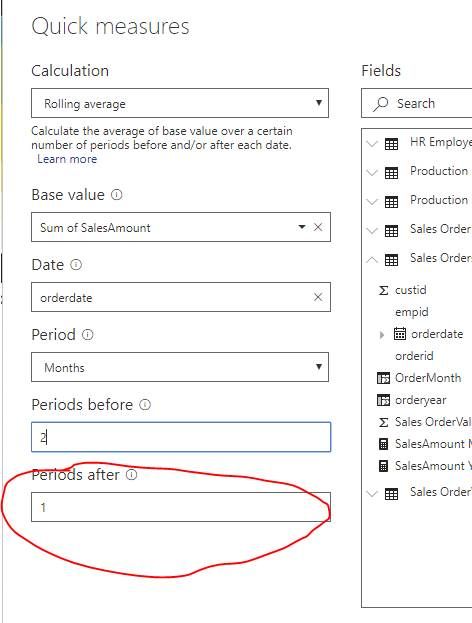
Task: Click the calendar icon for orderdate
Action: [400, 333]
